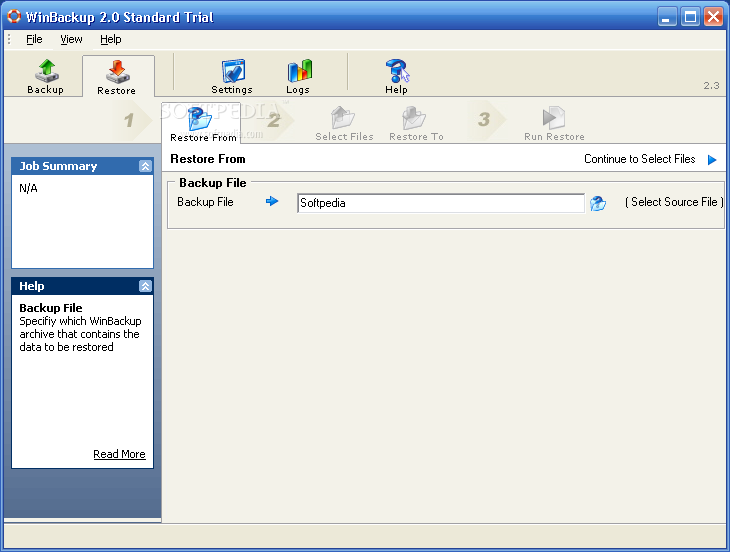Screen dimensions: 730x552
Task: Go to the Run Restore step
Action: point(554,124)
